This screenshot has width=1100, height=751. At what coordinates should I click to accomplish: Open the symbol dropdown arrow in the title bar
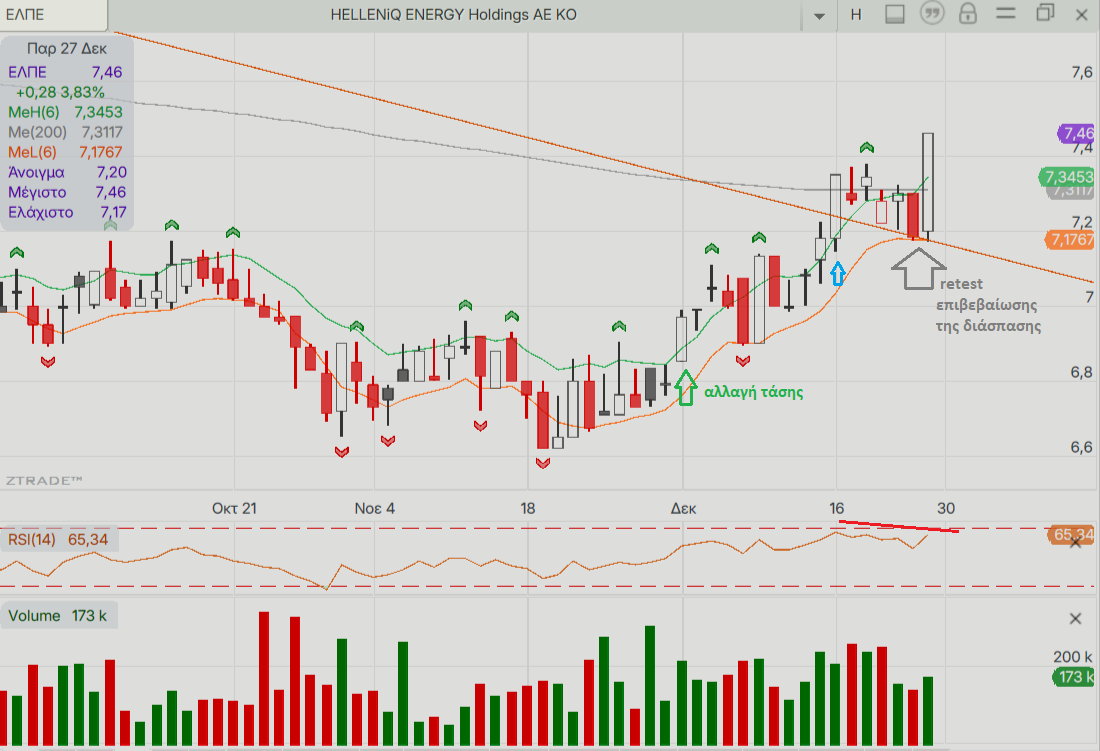pyautogui.click(x=819, y=15)
